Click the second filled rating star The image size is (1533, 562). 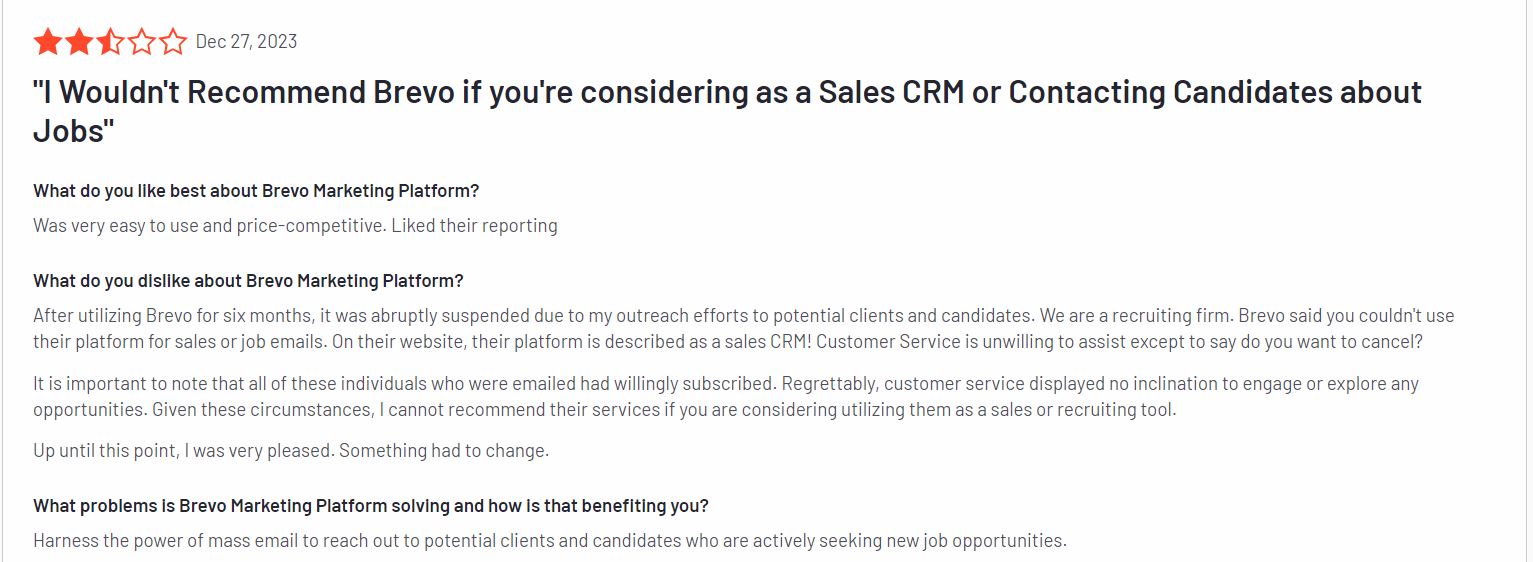coord(79,42)
